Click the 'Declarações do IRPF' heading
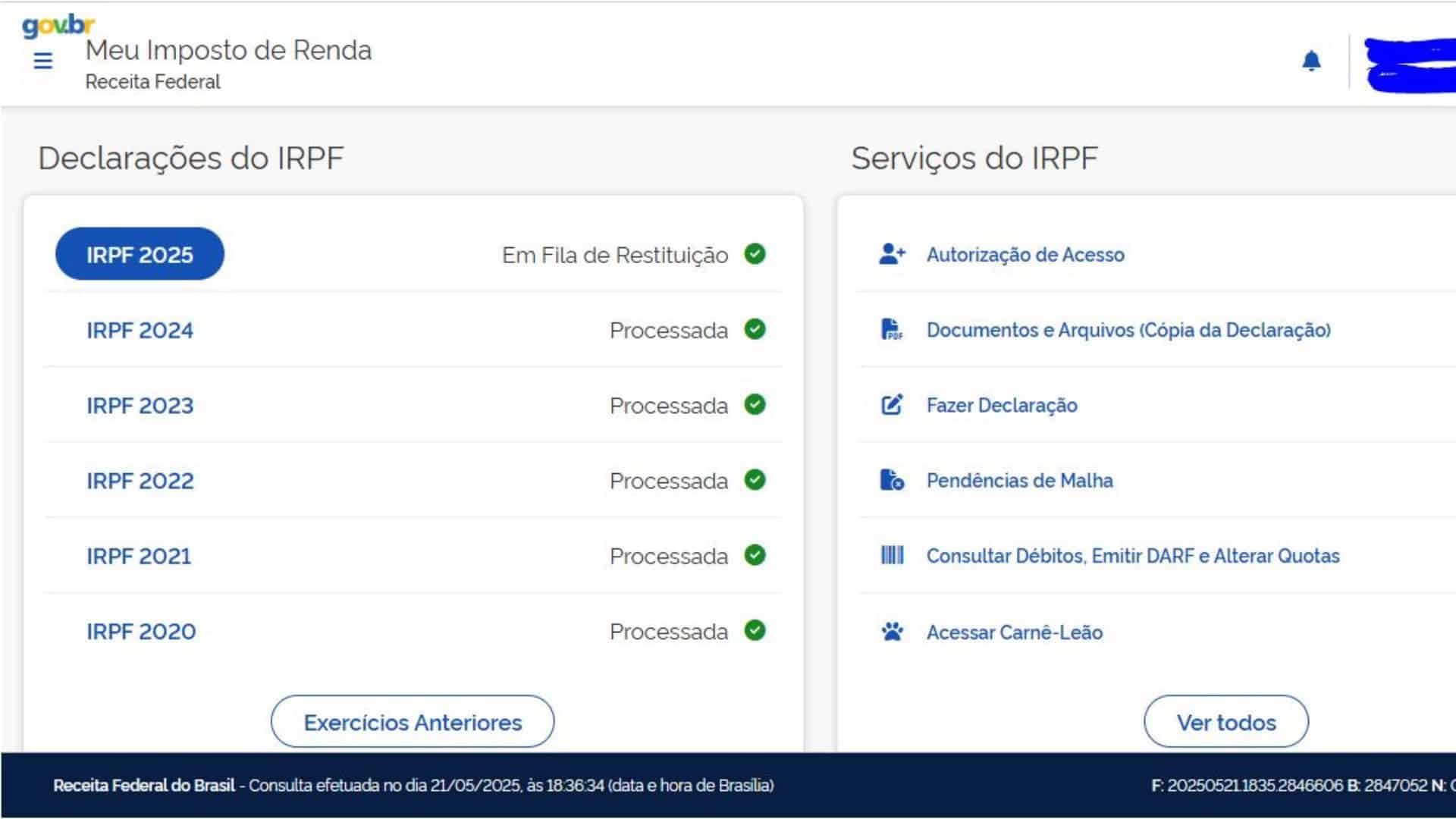Screen dimensions: 1456x819 pos(191,158)
